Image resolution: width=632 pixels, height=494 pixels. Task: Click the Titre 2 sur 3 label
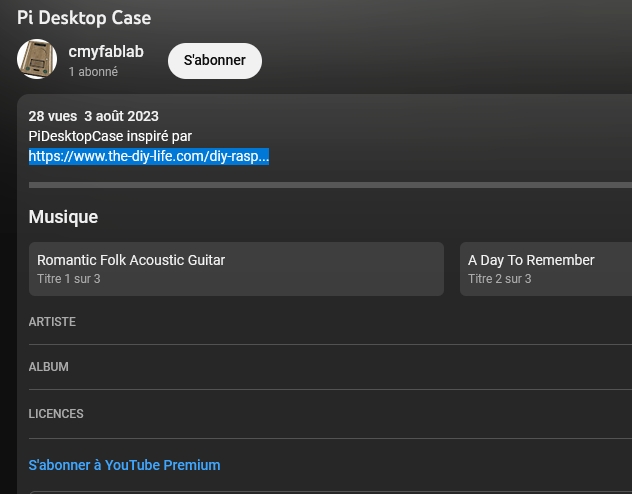point(499,279)
